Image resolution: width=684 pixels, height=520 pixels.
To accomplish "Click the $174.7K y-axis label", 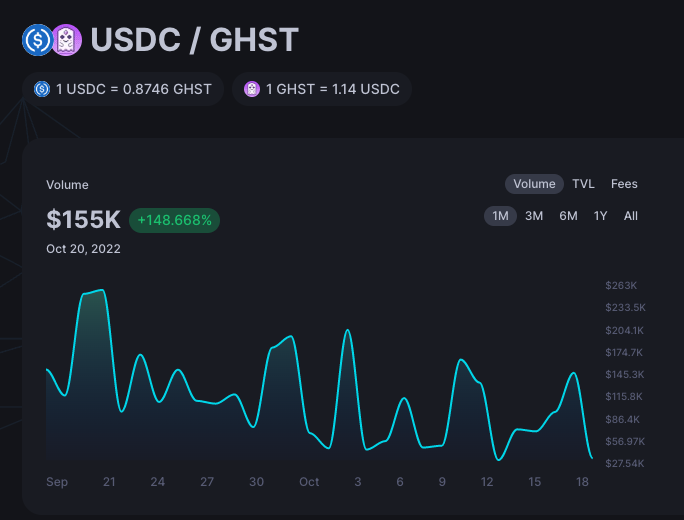I will 624,352.
